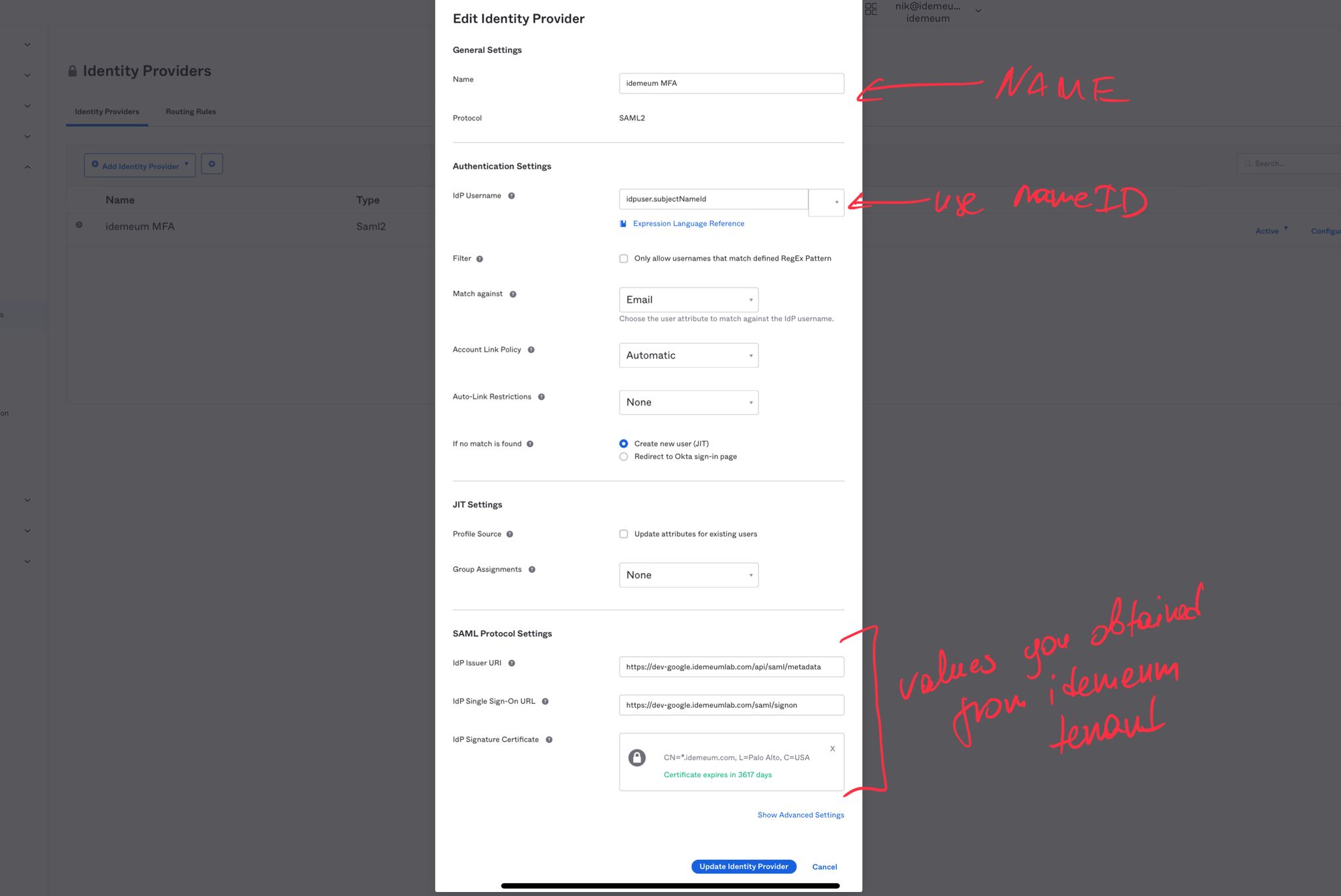
Task: Click the Cancel link
Action: click(x=825, y=867)
